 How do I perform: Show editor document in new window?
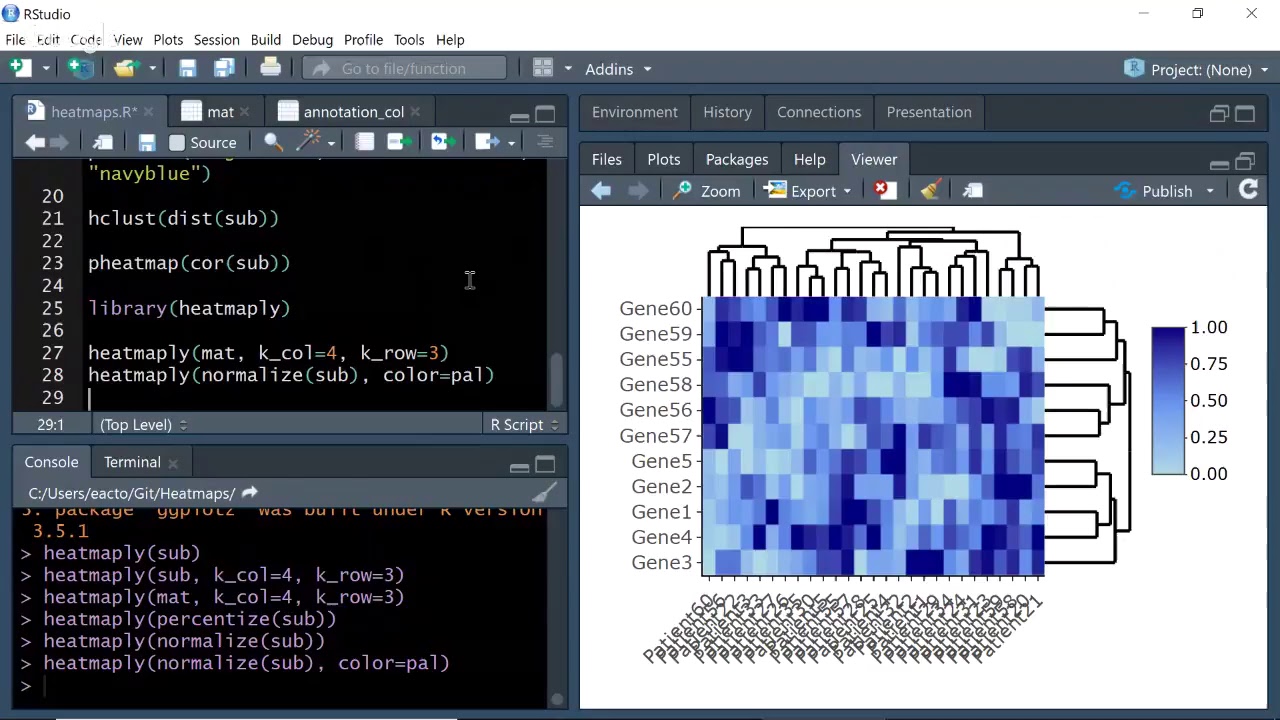pos(102,142)
